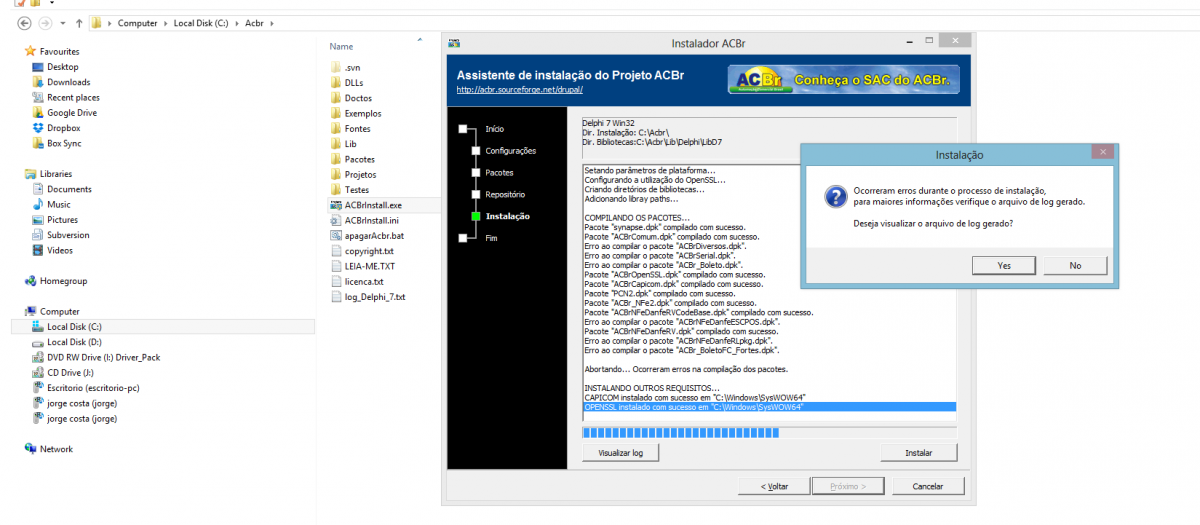Click the Cancelar button
The width and height of the screenshot is (1200, 525).
pyautogui.click(x=929, y=486)
